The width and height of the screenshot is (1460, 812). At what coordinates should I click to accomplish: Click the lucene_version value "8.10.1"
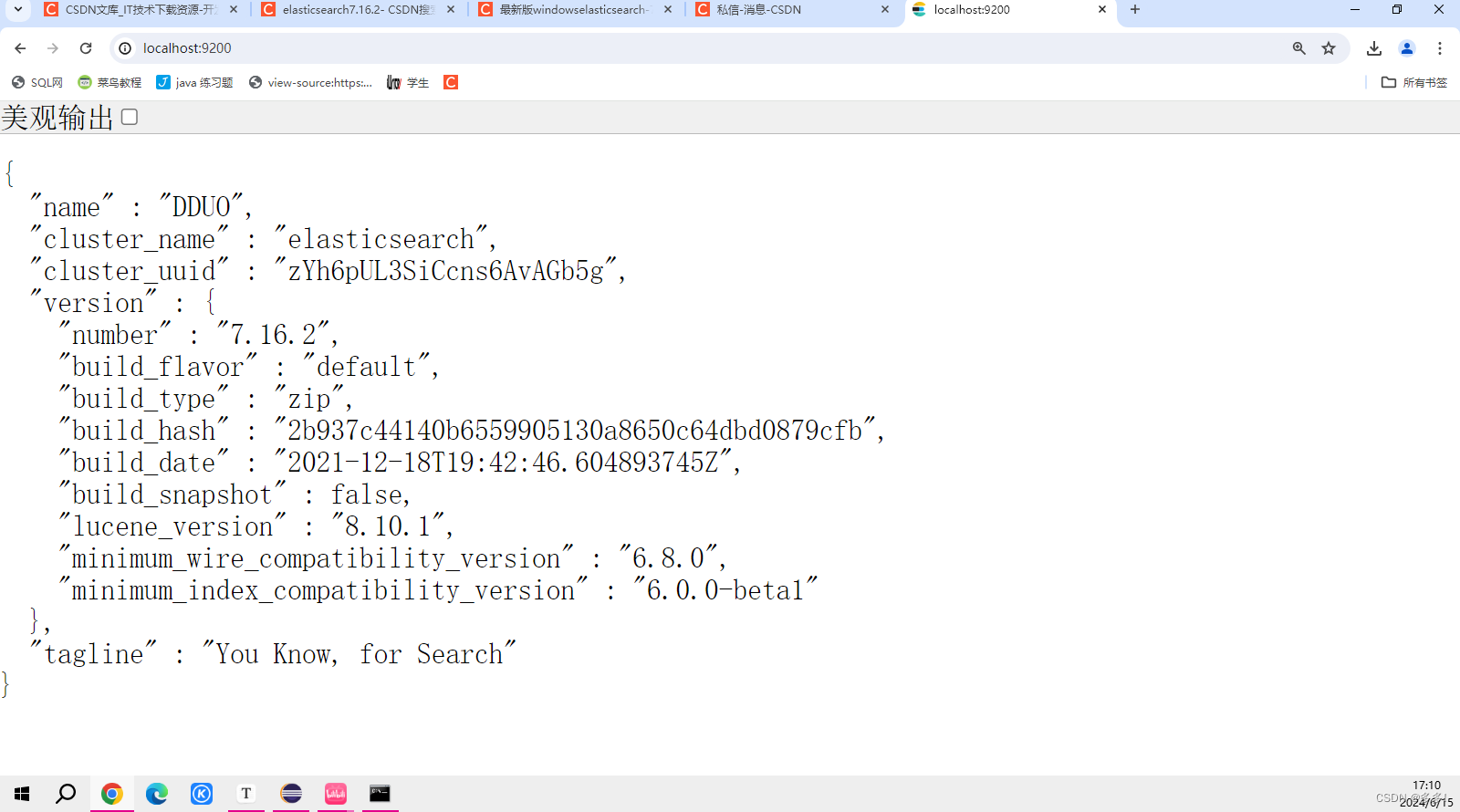pyautogui.click(x=388, y=526)
